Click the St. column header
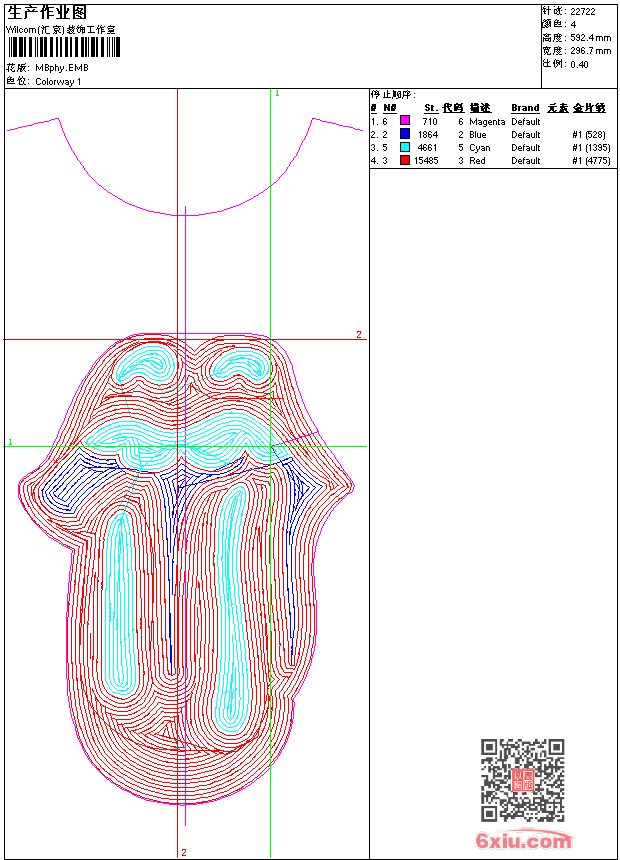The width and height of the screenshot is (620, 860). click(430, 108)
